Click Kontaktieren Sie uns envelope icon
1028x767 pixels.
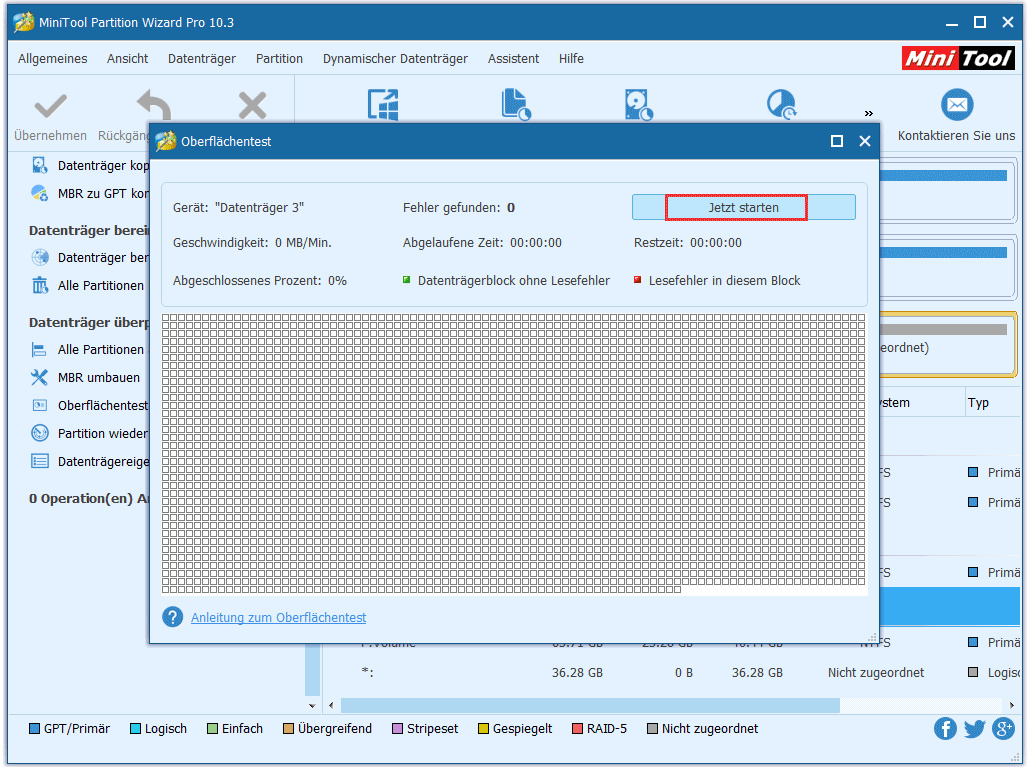pos(957,105)
